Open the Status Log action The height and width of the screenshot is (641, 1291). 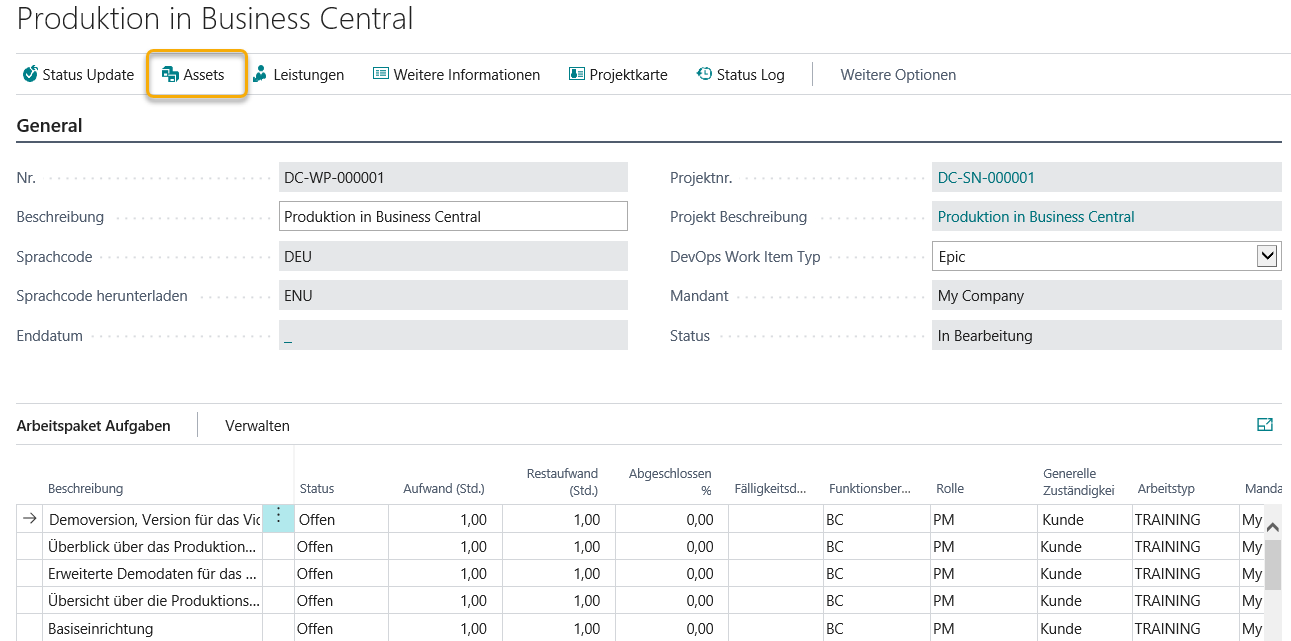pyautogui.click(x=740, y=74)
